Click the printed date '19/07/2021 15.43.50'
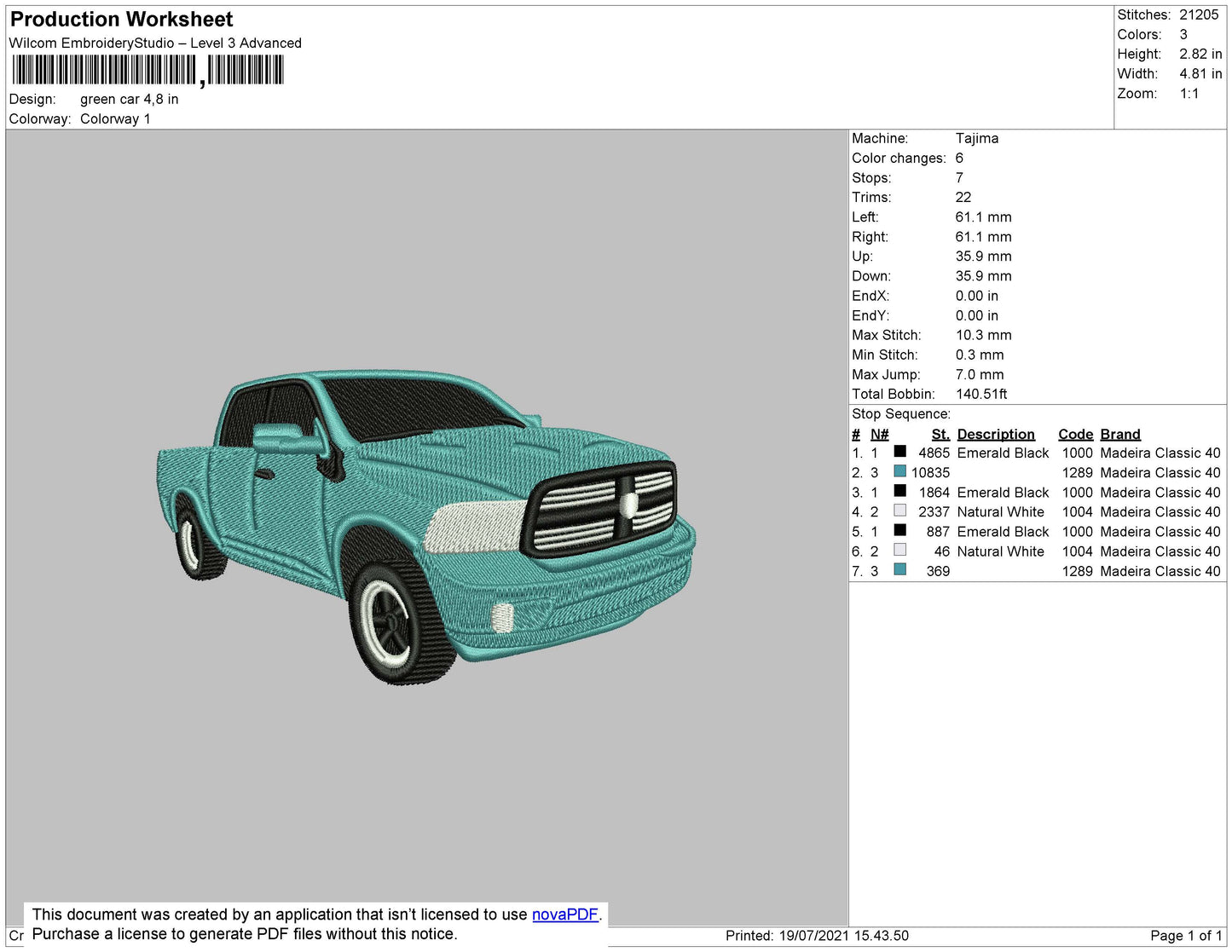The height and width of the screenshot is (952, 1232). tap(844, 936)
